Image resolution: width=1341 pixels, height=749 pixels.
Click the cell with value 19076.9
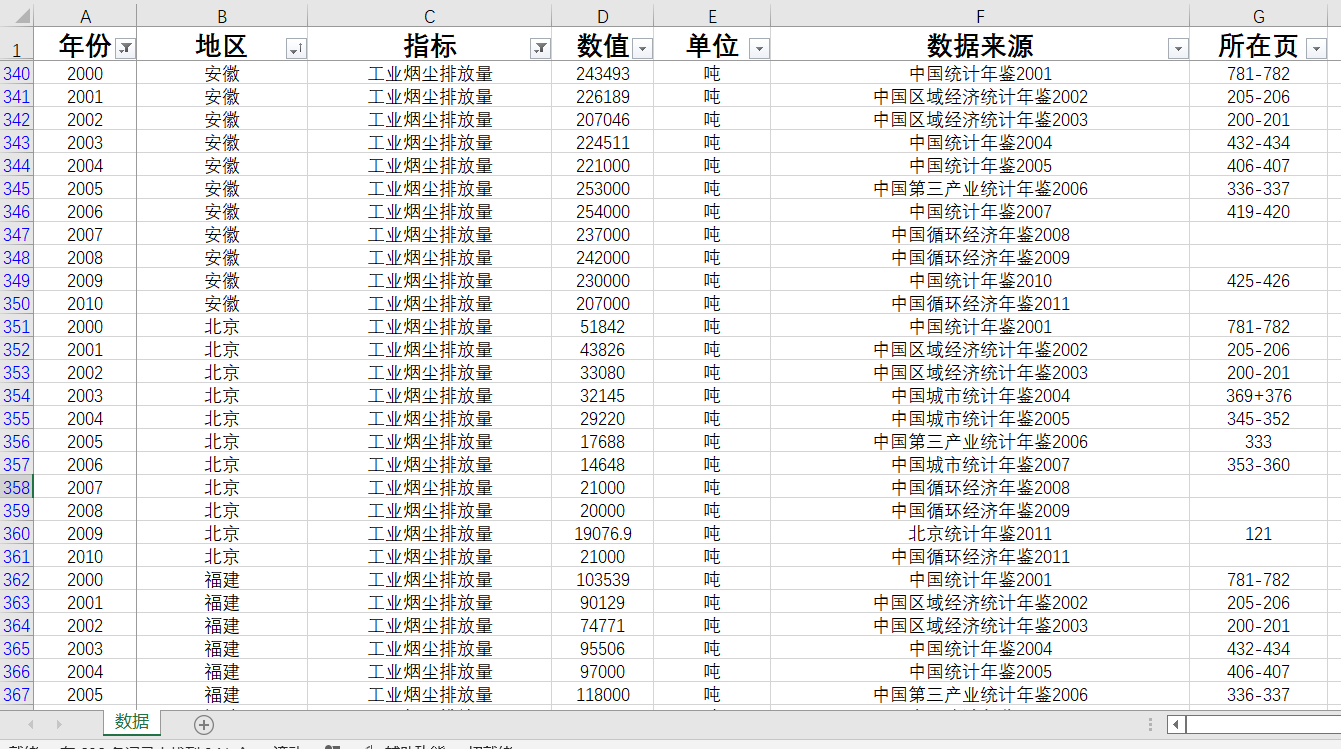pos(603,534)
